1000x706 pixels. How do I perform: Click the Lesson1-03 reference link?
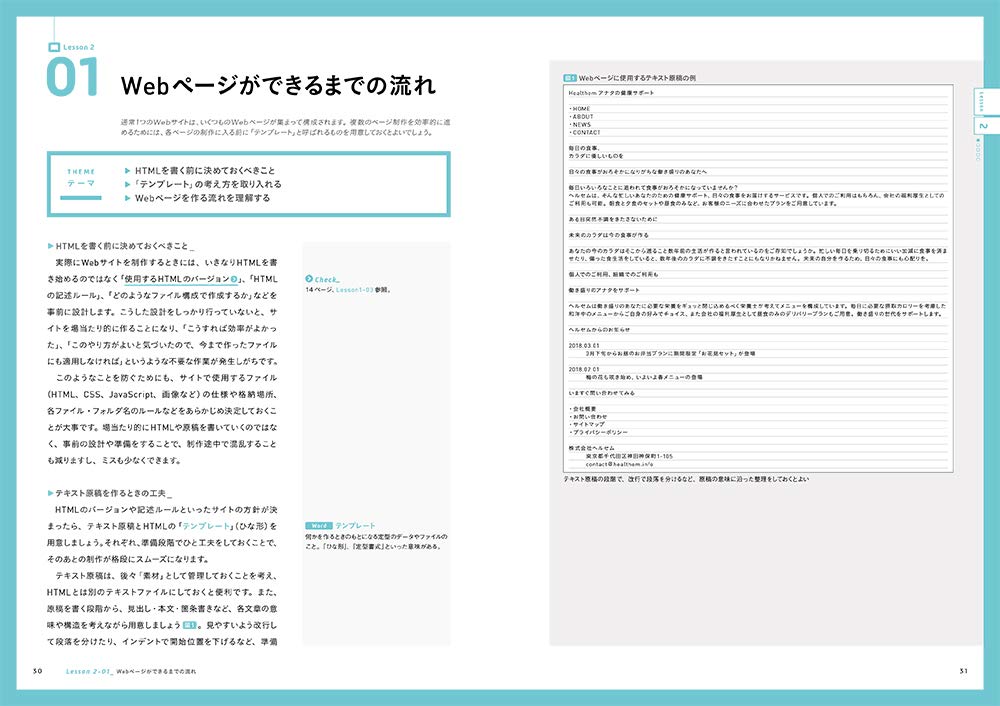coord(355,290)
